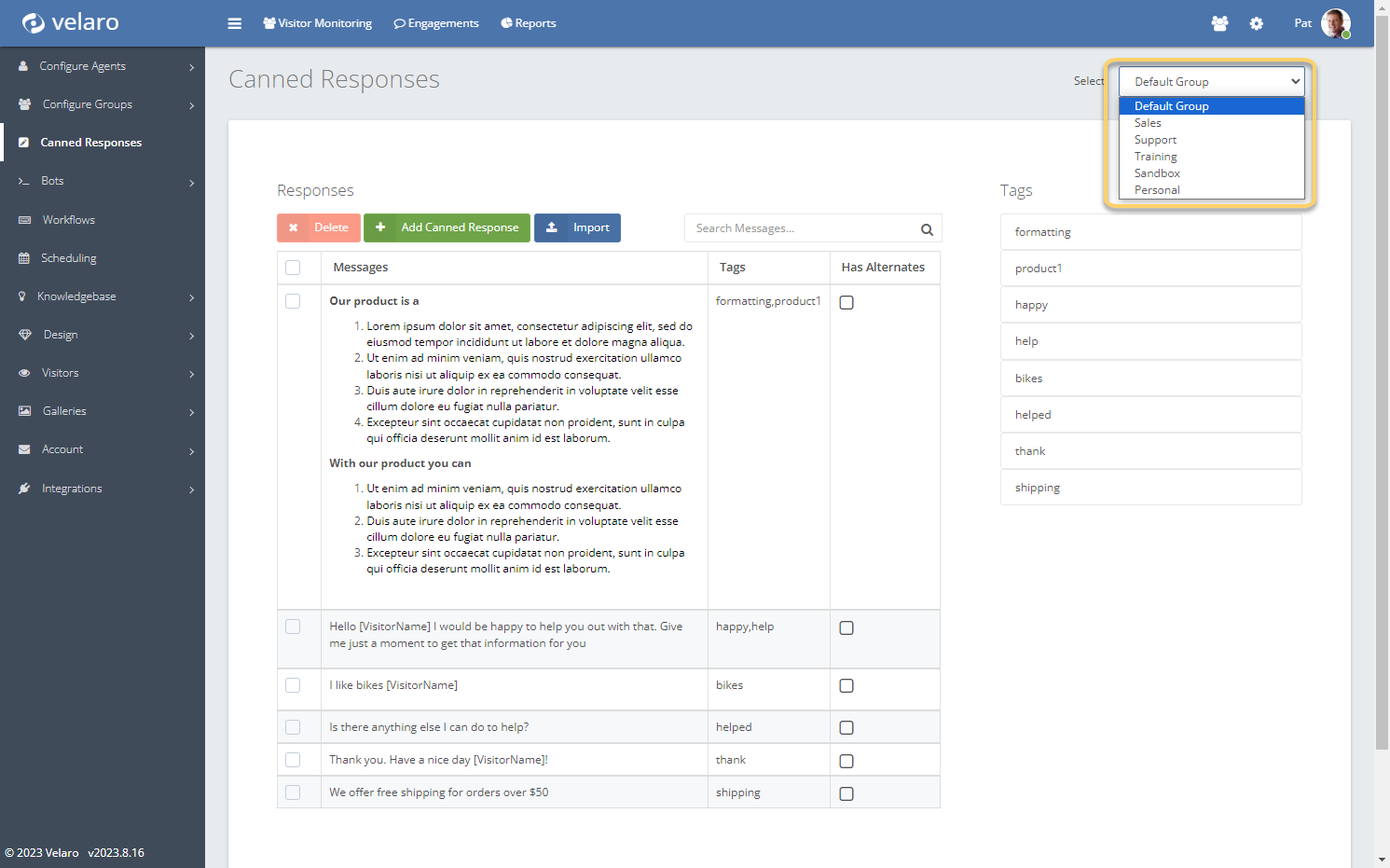Expand the Configure Agents sidebar section
1390x868 pixels.
103,66
